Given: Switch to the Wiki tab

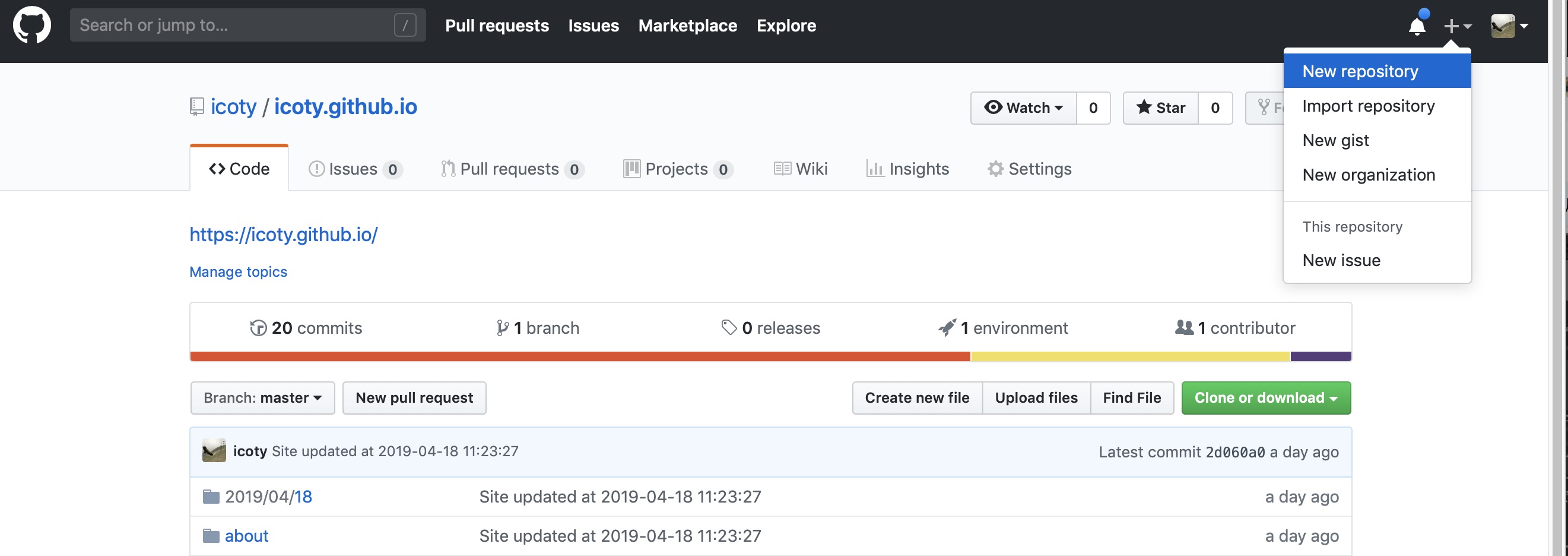Looking at the screenshot, I should [801, 169].
